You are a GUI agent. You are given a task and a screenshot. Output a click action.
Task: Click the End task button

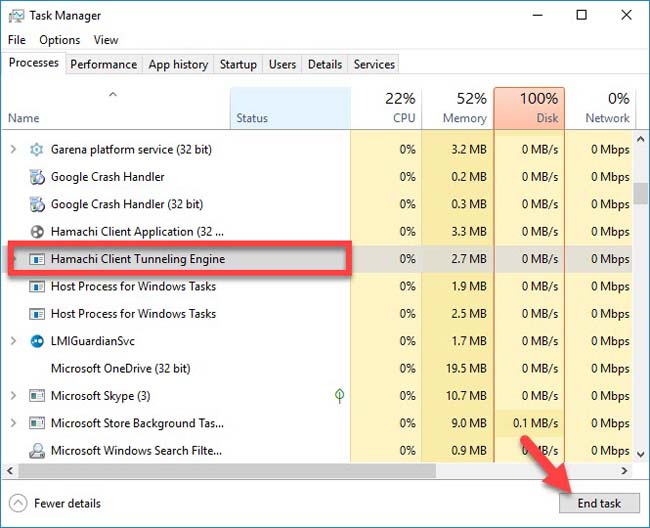[599, 503]
